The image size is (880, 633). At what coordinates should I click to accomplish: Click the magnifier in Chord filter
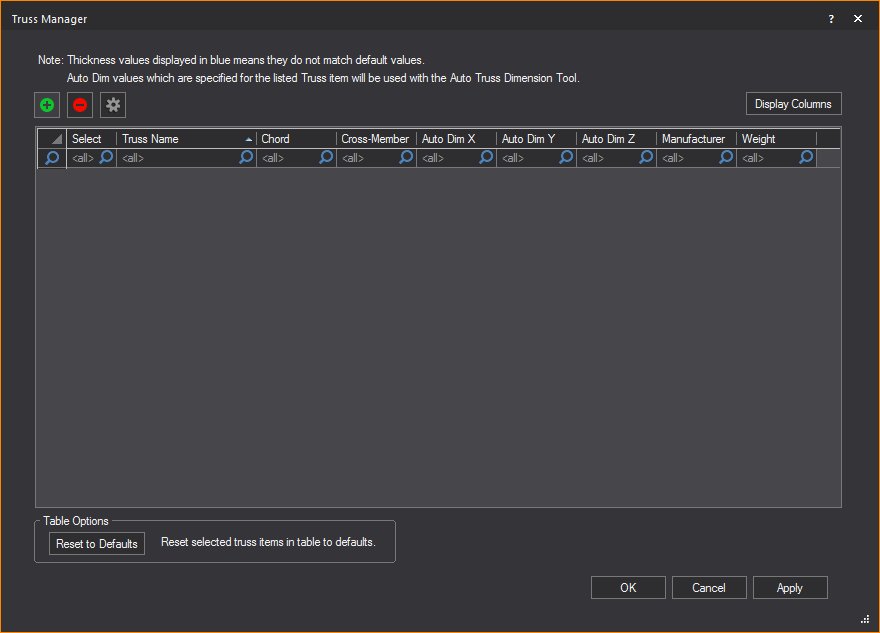pyautogui.click(x=326, y=158)
